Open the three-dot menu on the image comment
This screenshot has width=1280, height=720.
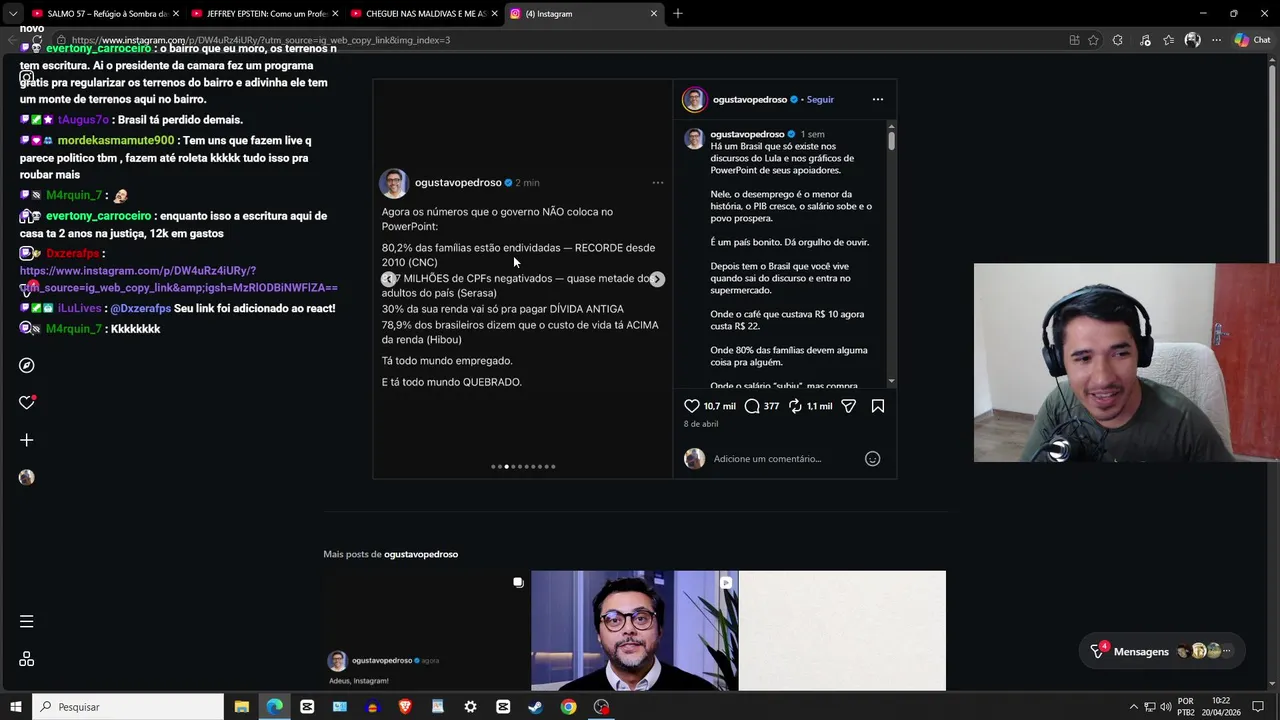(658, 183)
